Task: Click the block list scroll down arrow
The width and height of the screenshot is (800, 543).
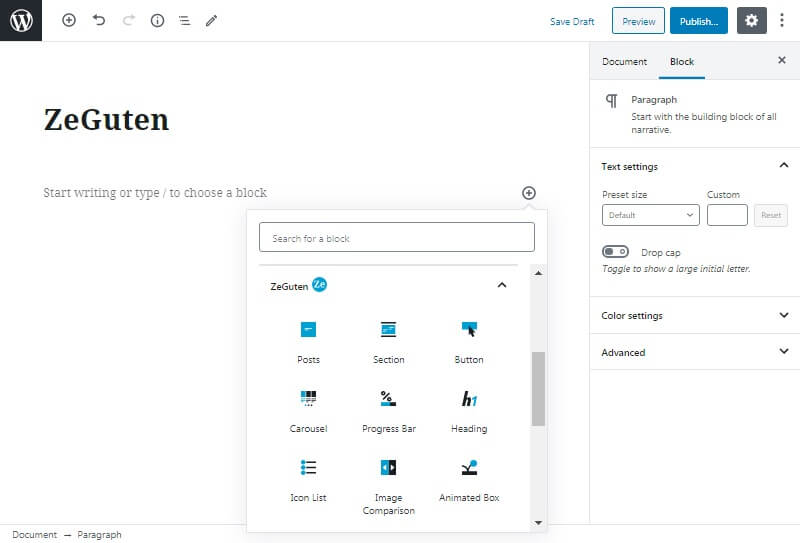Action: [538, 523]
